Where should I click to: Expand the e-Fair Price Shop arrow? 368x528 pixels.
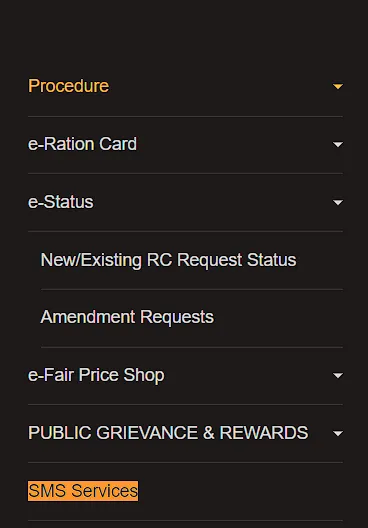(x=338, y=375)
